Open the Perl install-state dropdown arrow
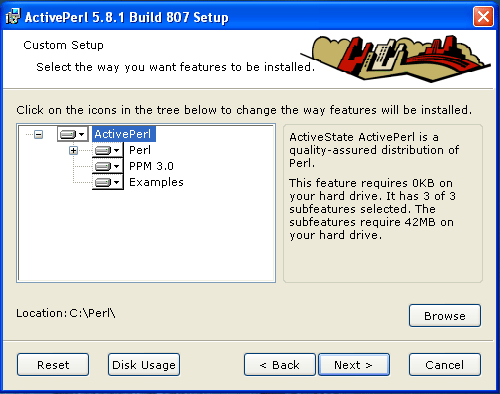Image resolution: width=500 pixels, height=394 pixels. (x=116, y=150)
